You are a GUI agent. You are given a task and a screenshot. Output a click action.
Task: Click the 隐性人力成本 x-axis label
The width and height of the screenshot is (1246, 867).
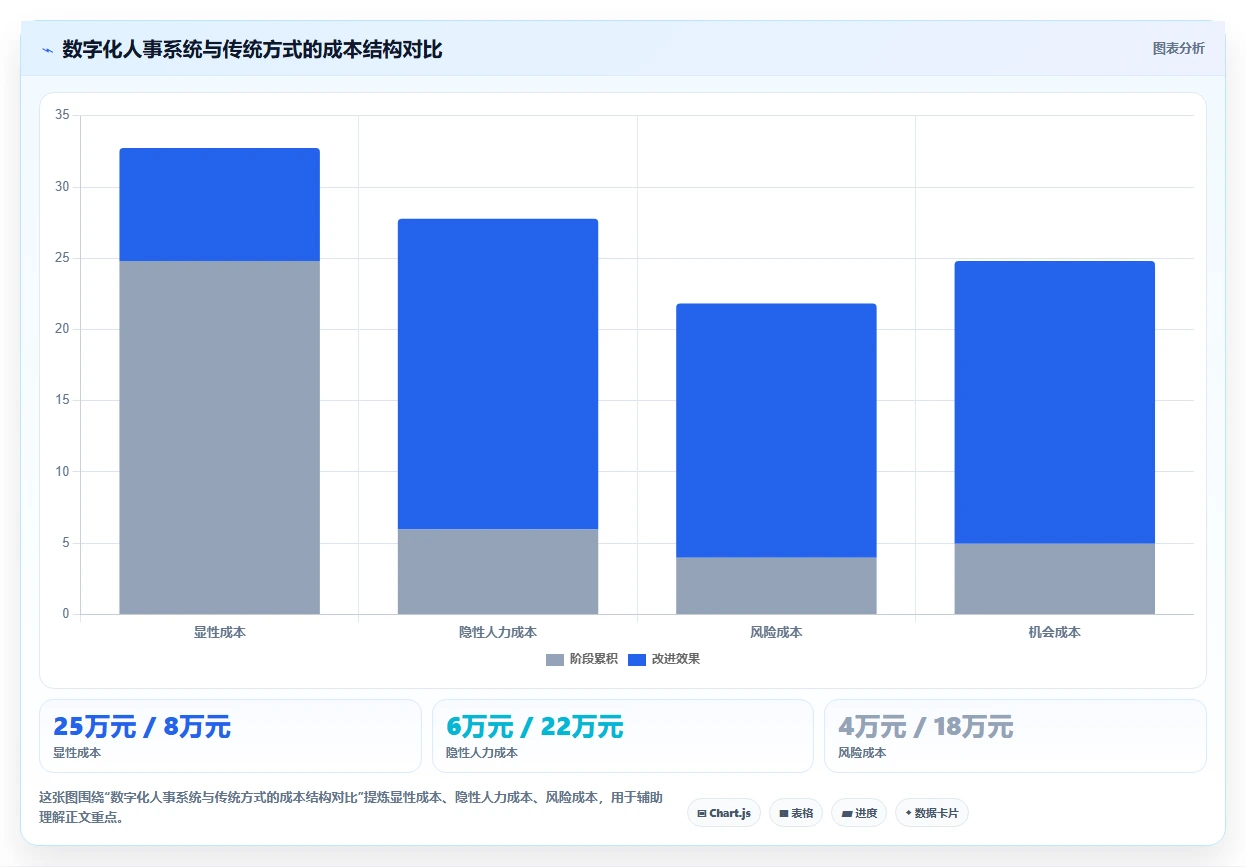pyautogui.click(x=498, y=633)
